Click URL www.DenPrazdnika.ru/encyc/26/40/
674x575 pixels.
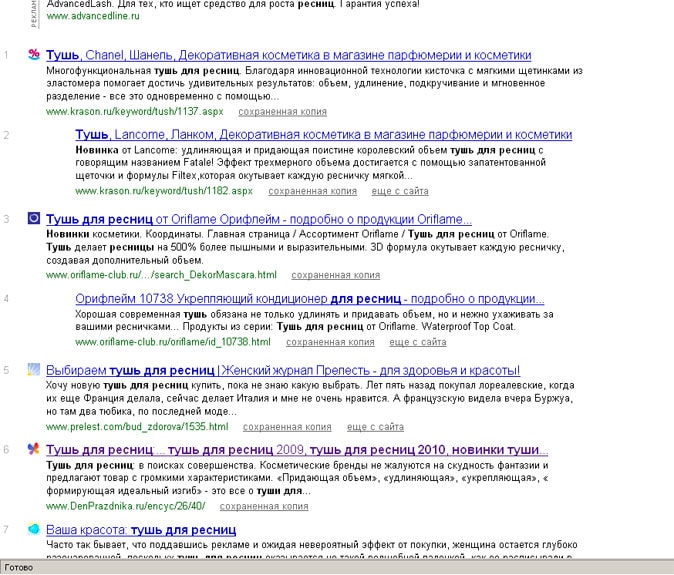coord(126,506)
